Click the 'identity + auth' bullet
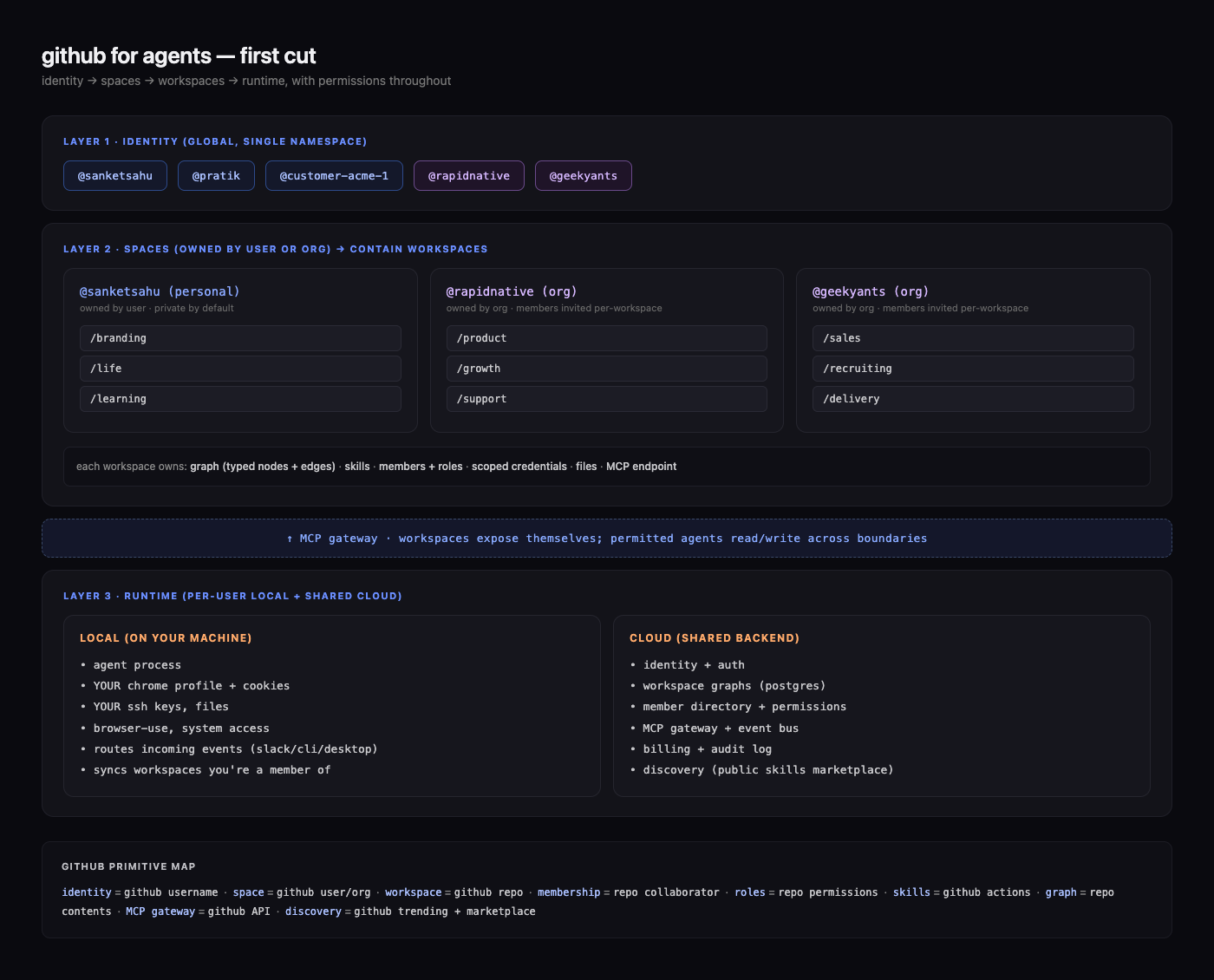 coord(687,665)
